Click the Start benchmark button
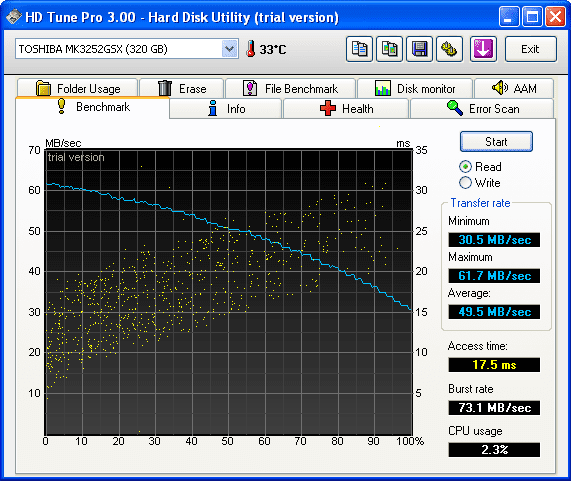Screen dimensions: 571x481 pyautogui.click(x=496, y=142)
